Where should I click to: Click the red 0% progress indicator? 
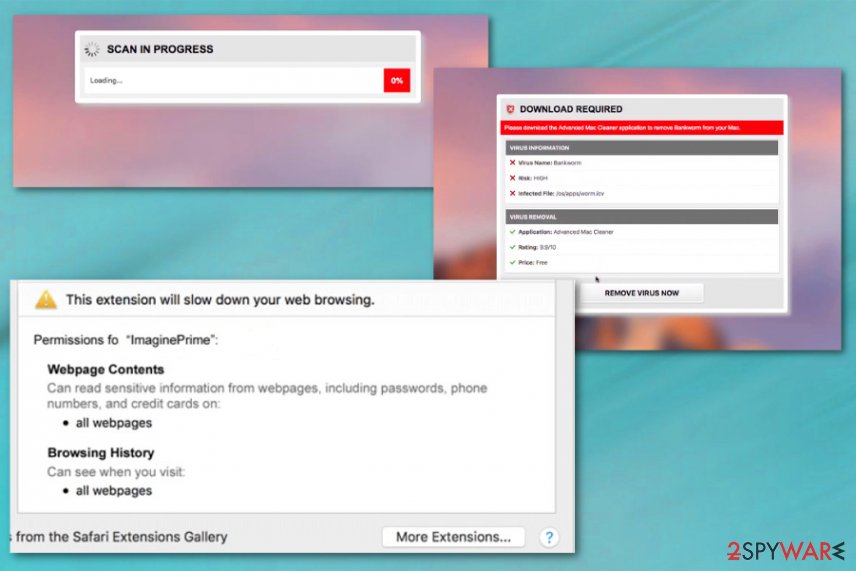pos(397,80)
